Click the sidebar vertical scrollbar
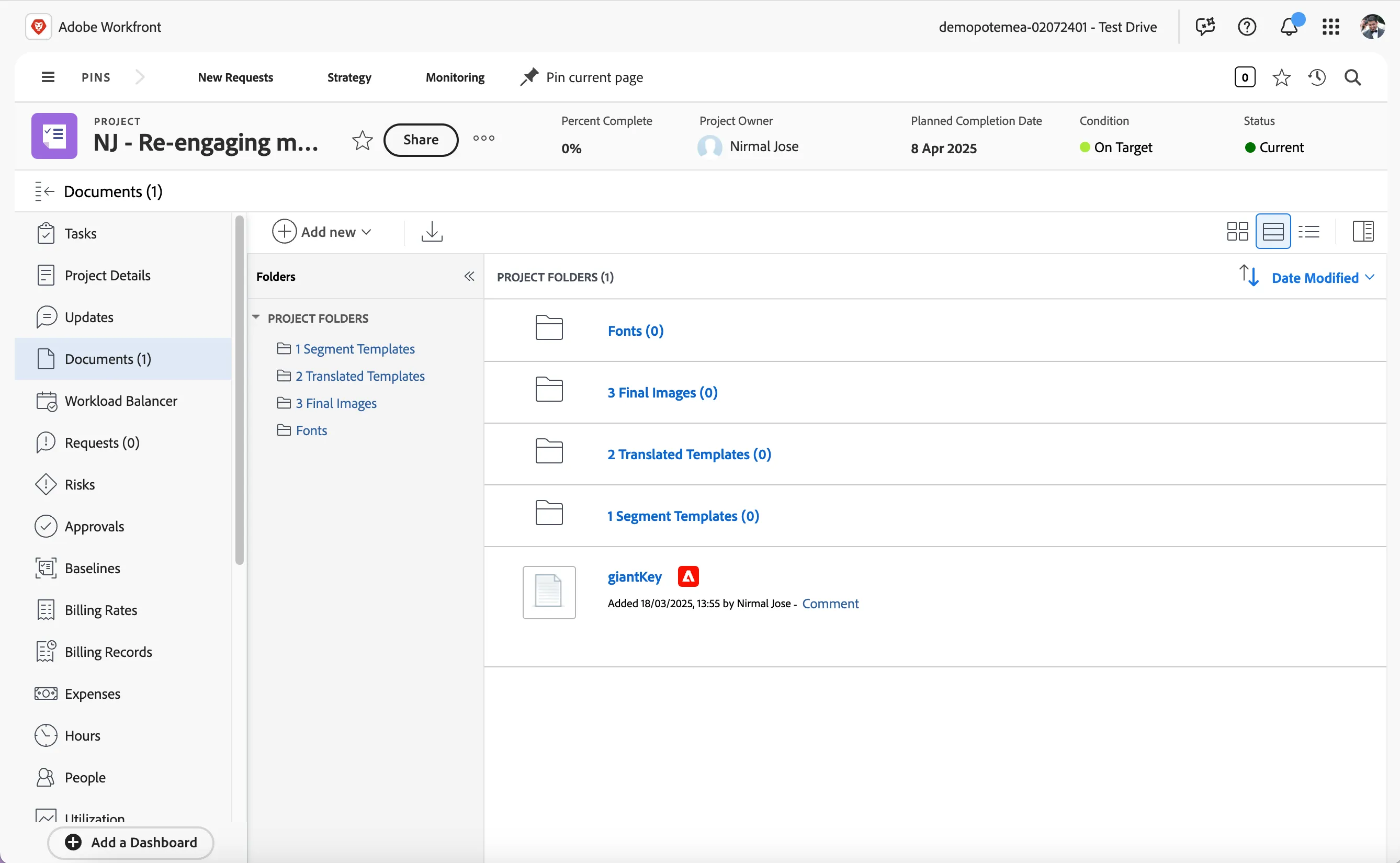Viewport: 1400px width, 863px height. (239, 390)
